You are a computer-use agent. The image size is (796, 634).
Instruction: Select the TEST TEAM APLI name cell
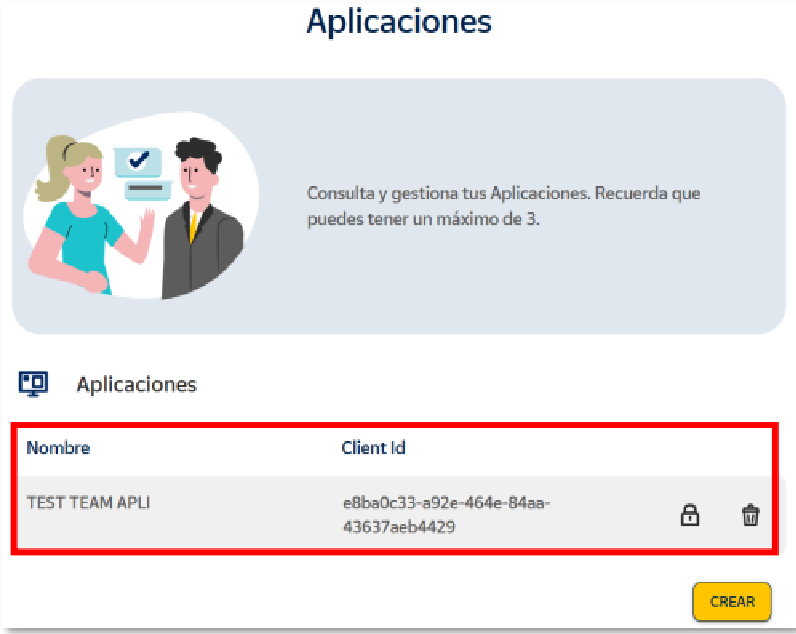(88, 502)
